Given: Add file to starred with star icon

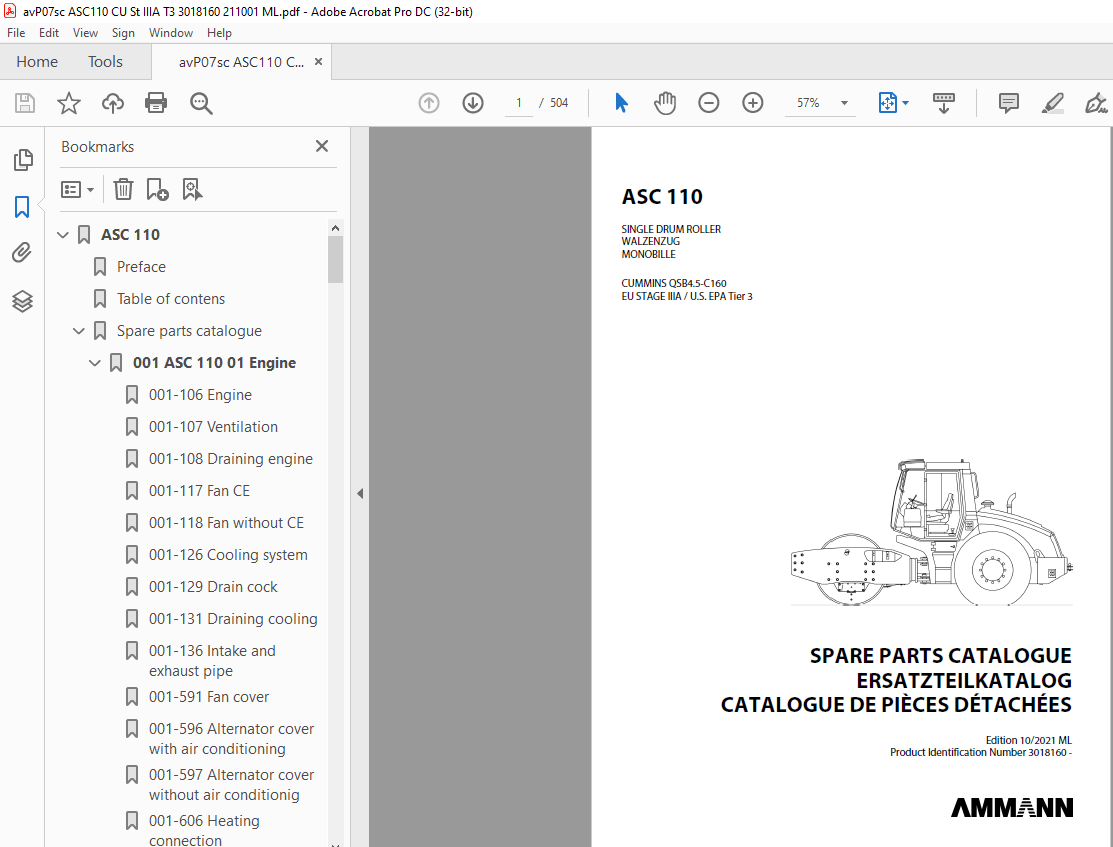Looking at the screenshot, I should point(69,103).
